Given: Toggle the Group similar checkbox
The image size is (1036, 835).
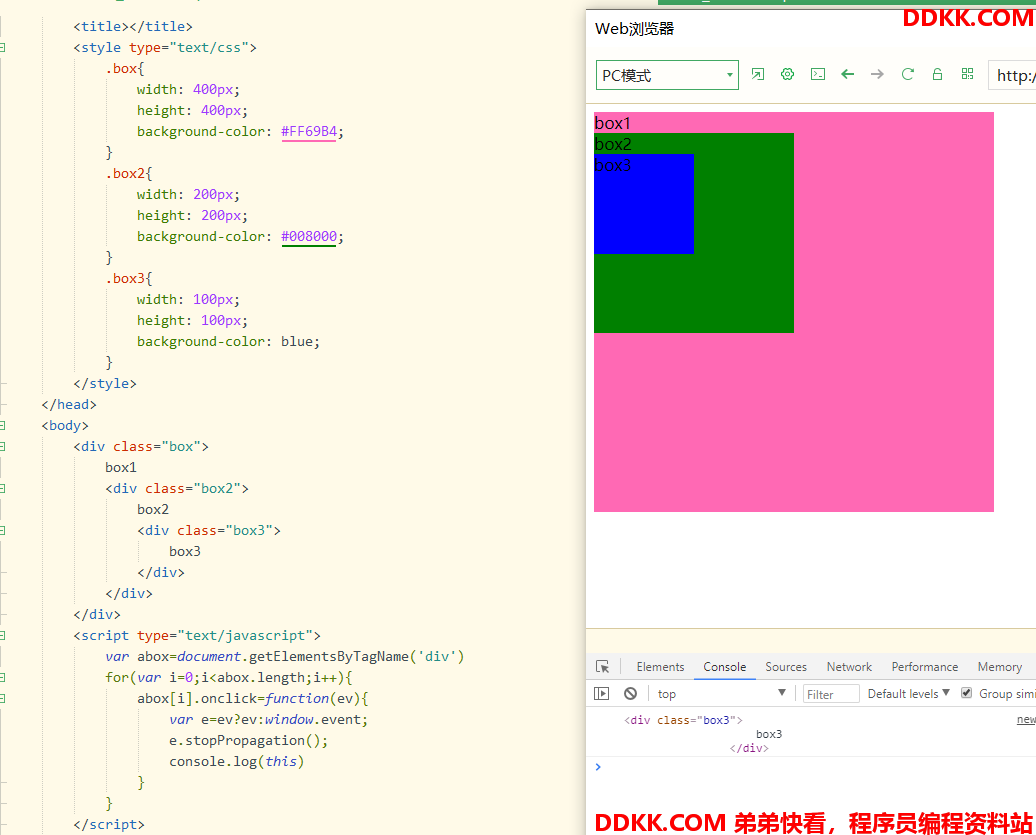Looking at the screenshot, I should 967,693.
